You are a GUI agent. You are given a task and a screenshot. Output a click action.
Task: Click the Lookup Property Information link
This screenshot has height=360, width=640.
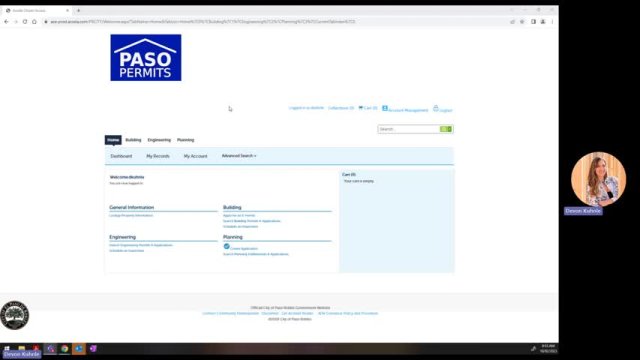click(131, 216)
